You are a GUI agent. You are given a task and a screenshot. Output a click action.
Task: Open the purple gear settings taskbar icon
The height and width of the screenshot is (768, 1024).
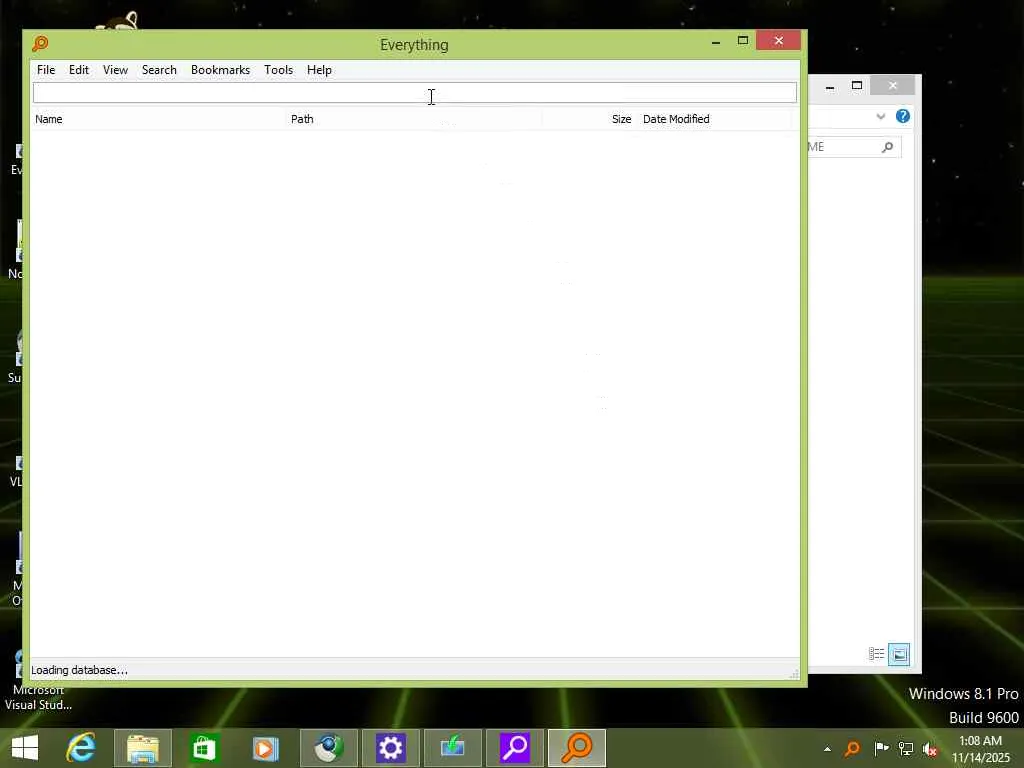click(x=391, y=748)
